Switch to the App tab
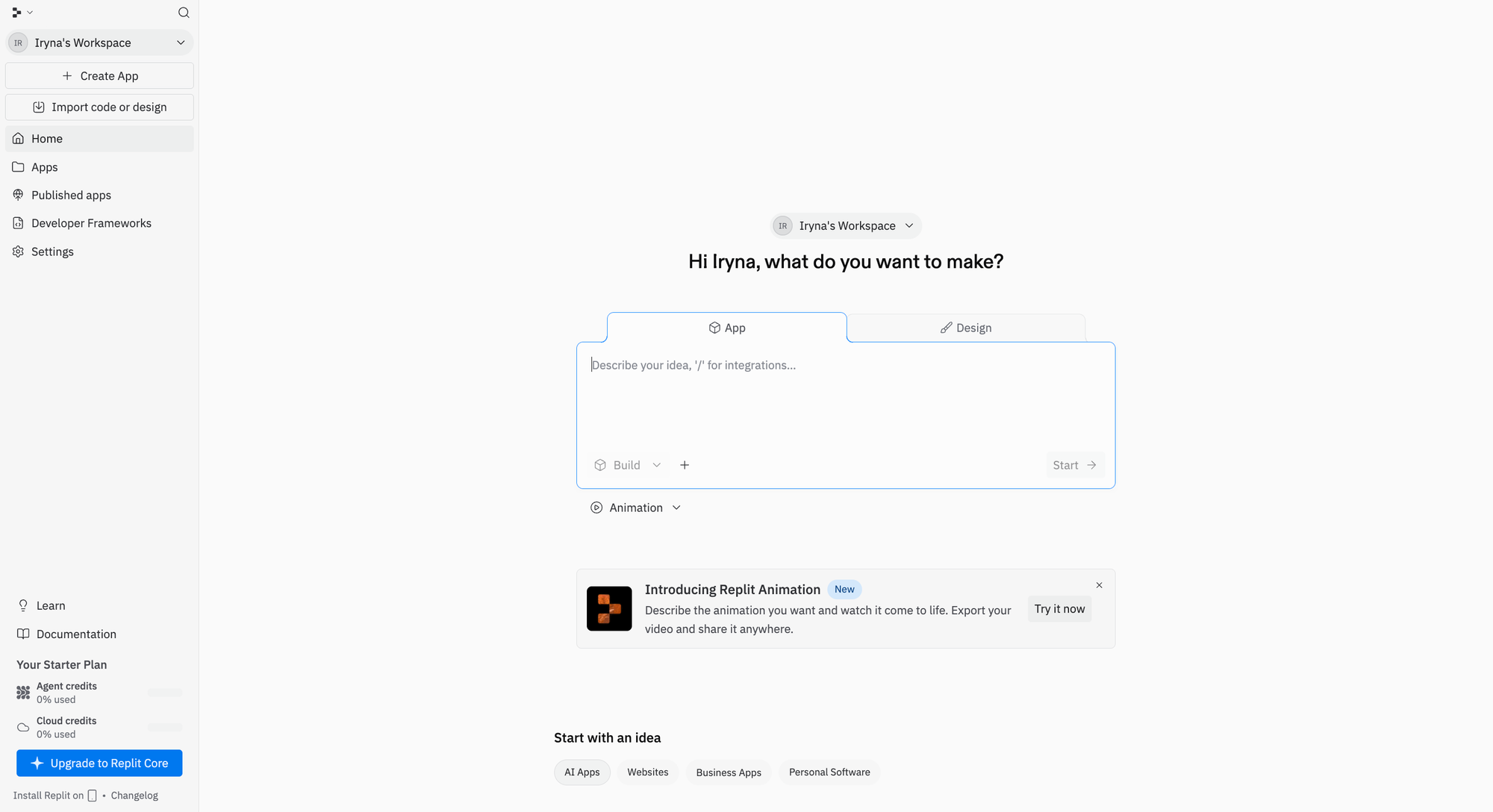 pos(726,327)
